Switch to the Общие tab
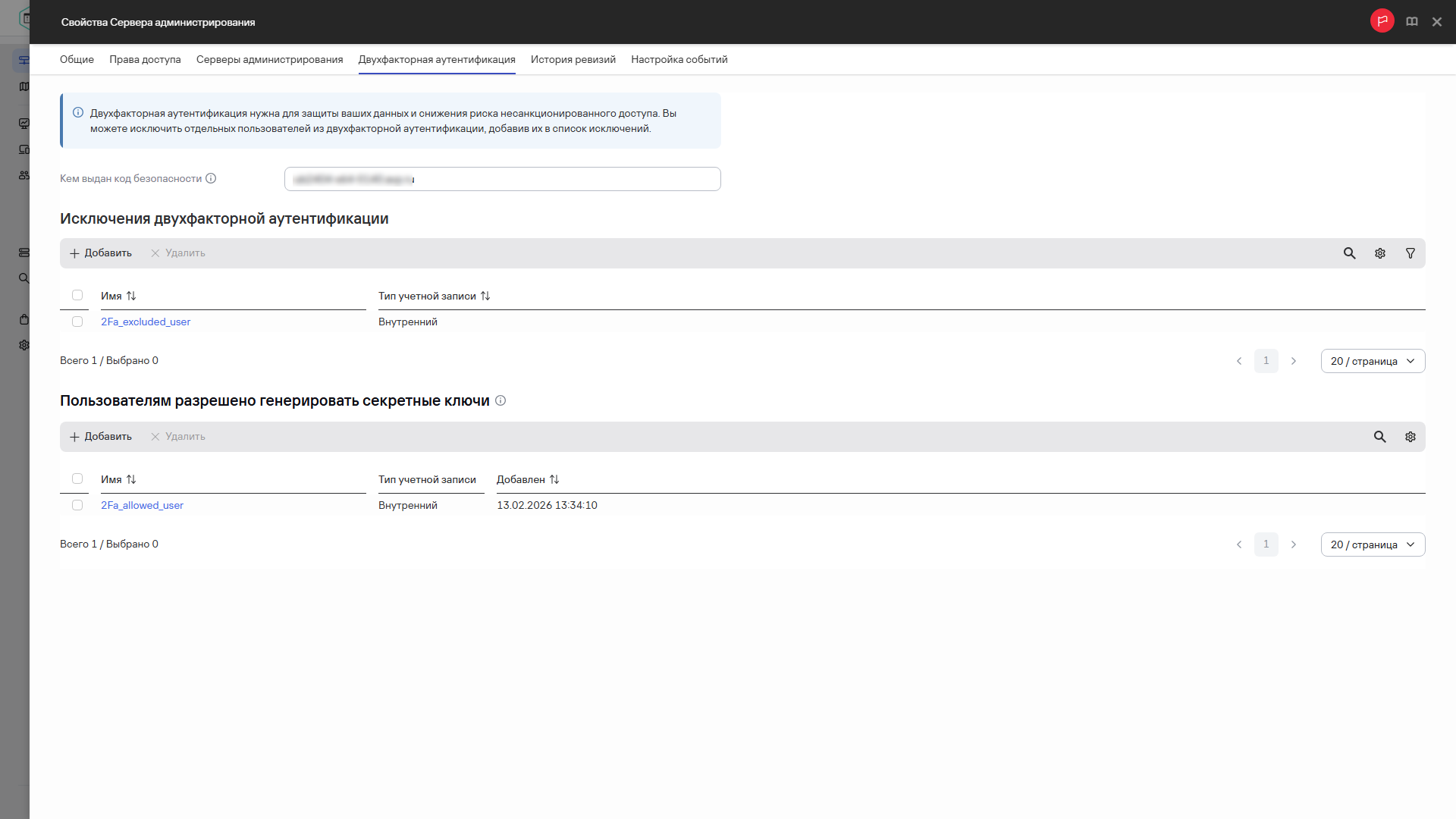 click(x=77, y=59)
